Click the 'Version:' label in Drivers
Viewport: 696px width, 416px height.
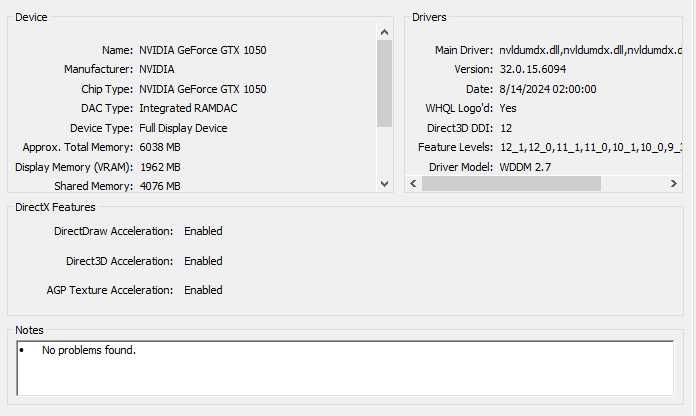tap(473, 69)
